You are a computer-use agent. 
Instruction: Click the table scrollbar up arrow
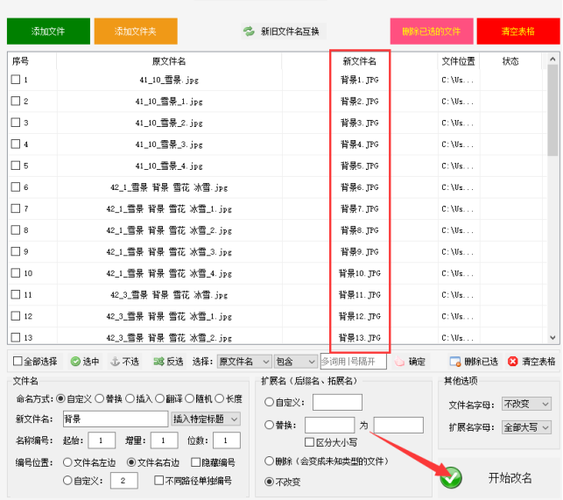[x=553, y=59]
